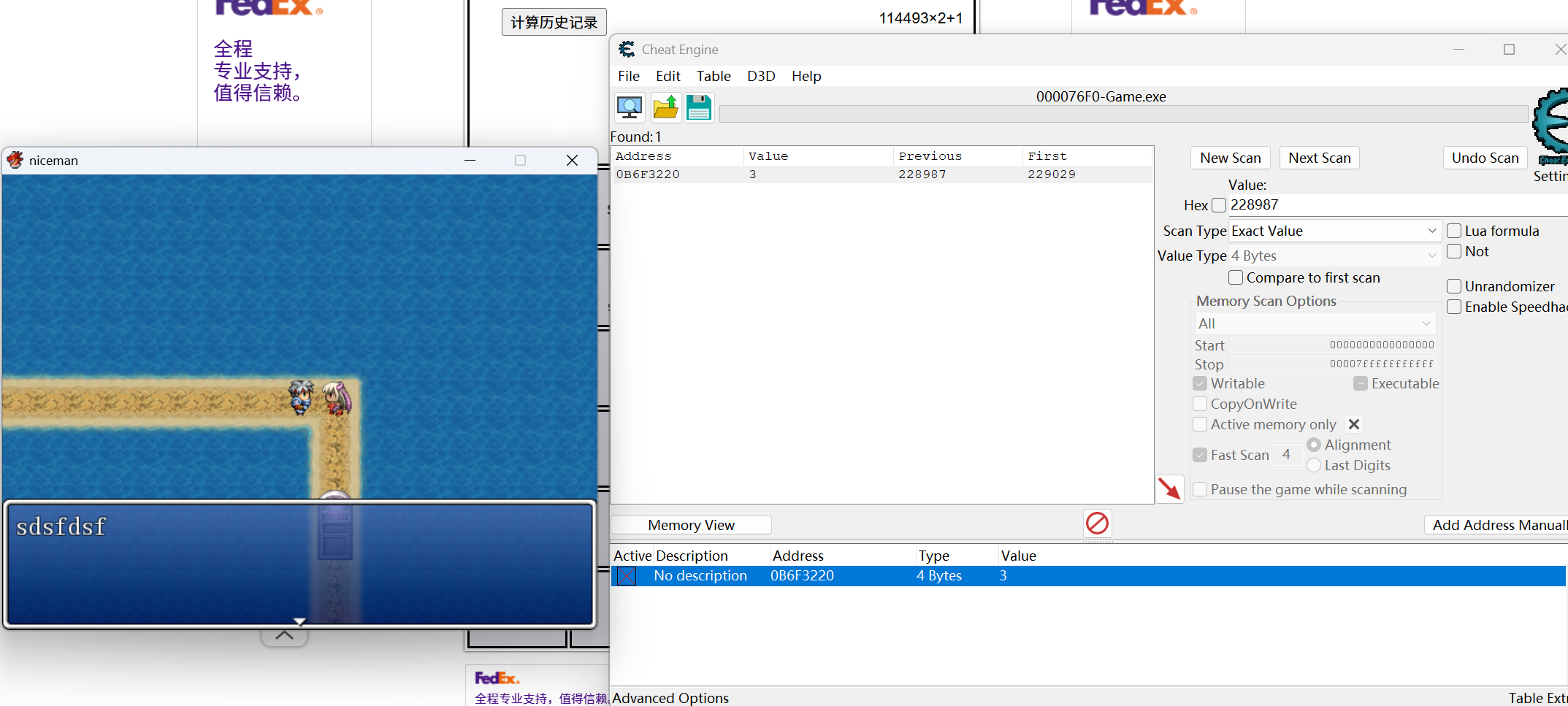This screenshot has height=706, width=1568.
Task: Click the Stop address field
Action: tap(1333, 364)
